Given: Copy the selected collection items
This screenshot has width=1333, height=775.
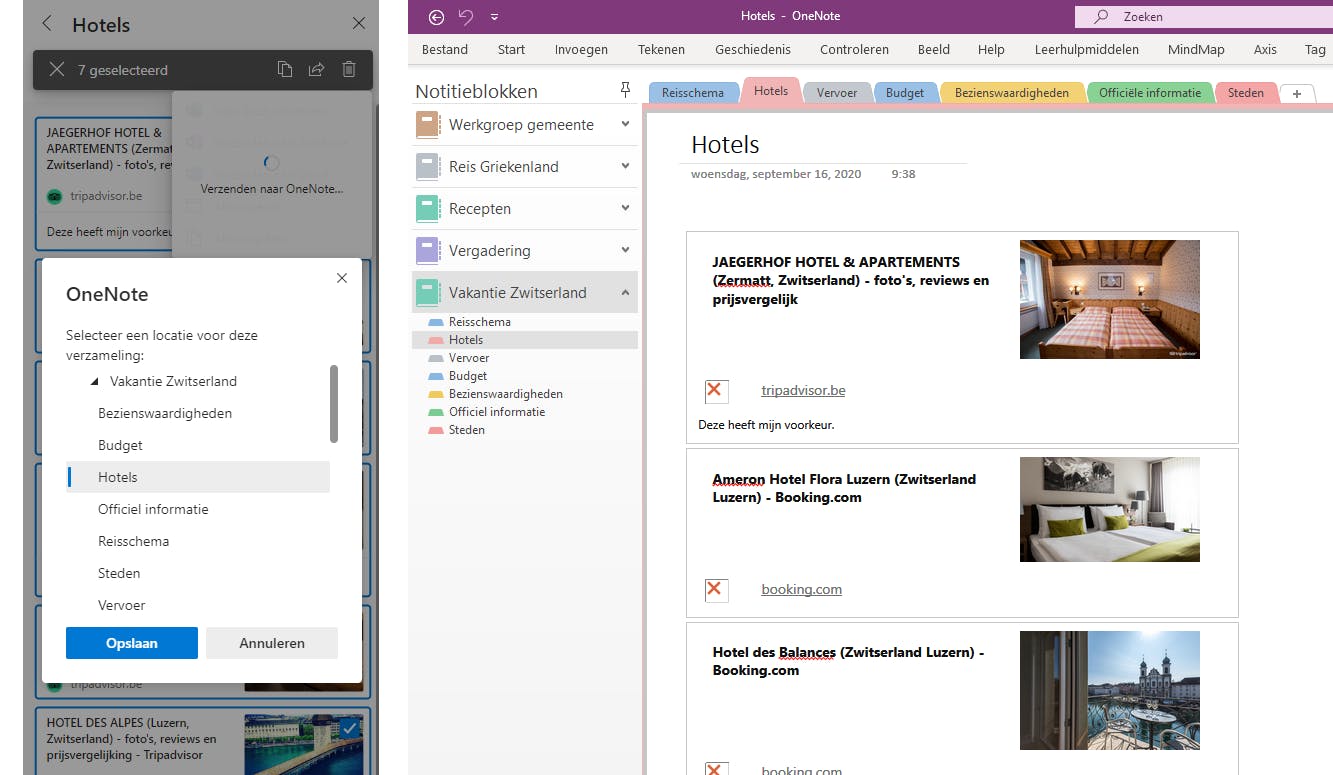Looking at the screenshot, I should [x=285, y=69].
